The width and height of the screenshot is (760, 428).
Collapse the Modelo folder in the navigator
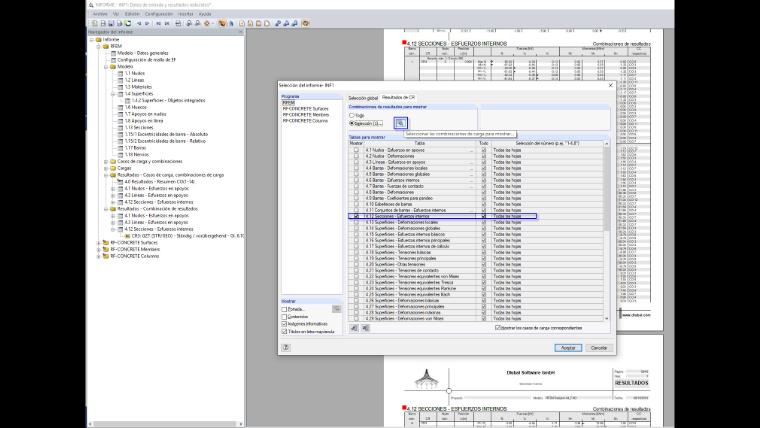click(106, 66)
